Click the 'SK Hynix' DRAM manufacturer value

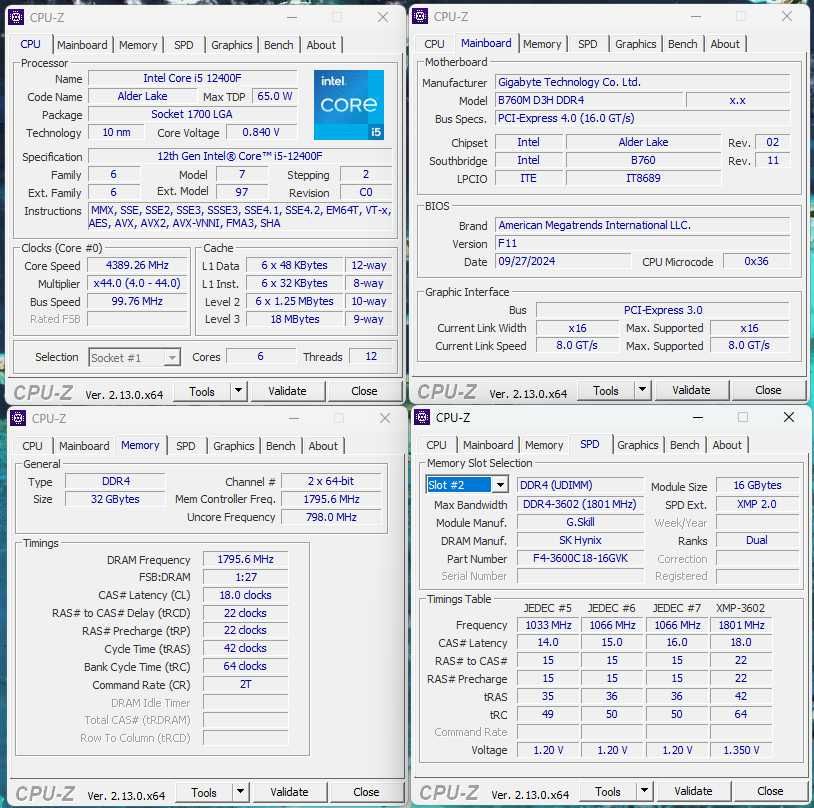point(580,540)
